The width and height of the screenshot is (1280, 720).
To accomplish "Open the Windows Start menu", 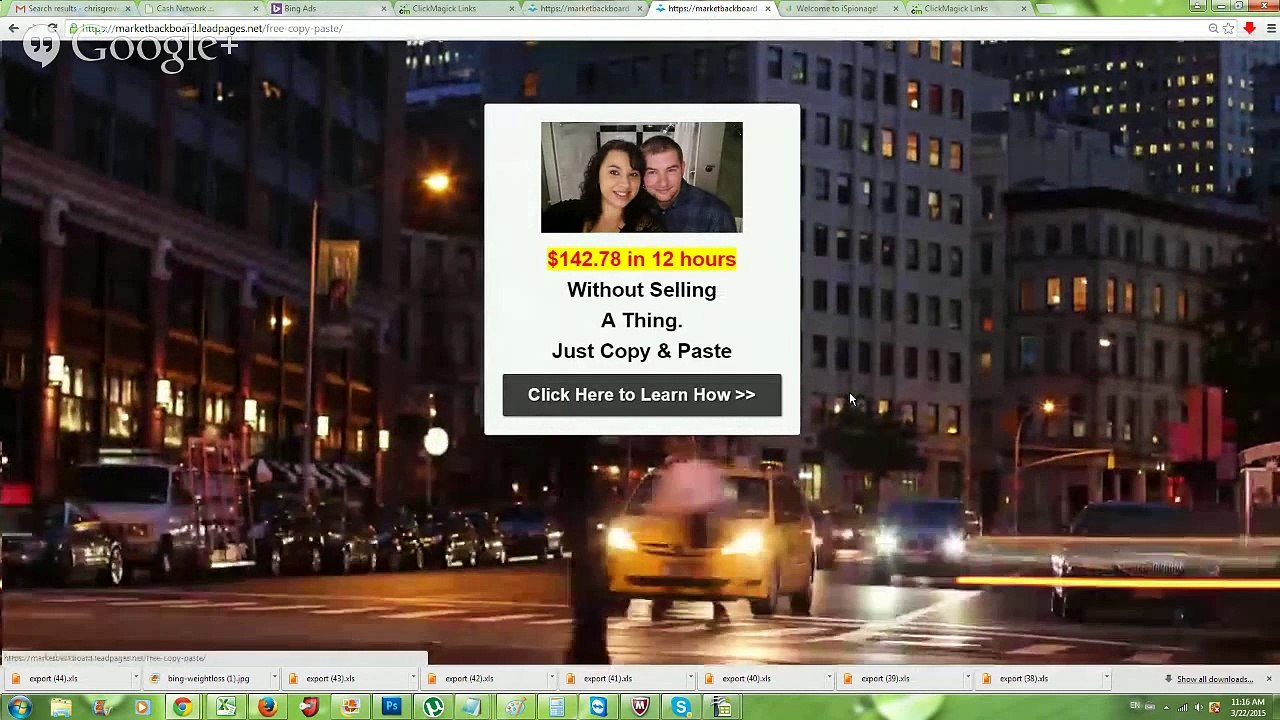I will point(19,708).
